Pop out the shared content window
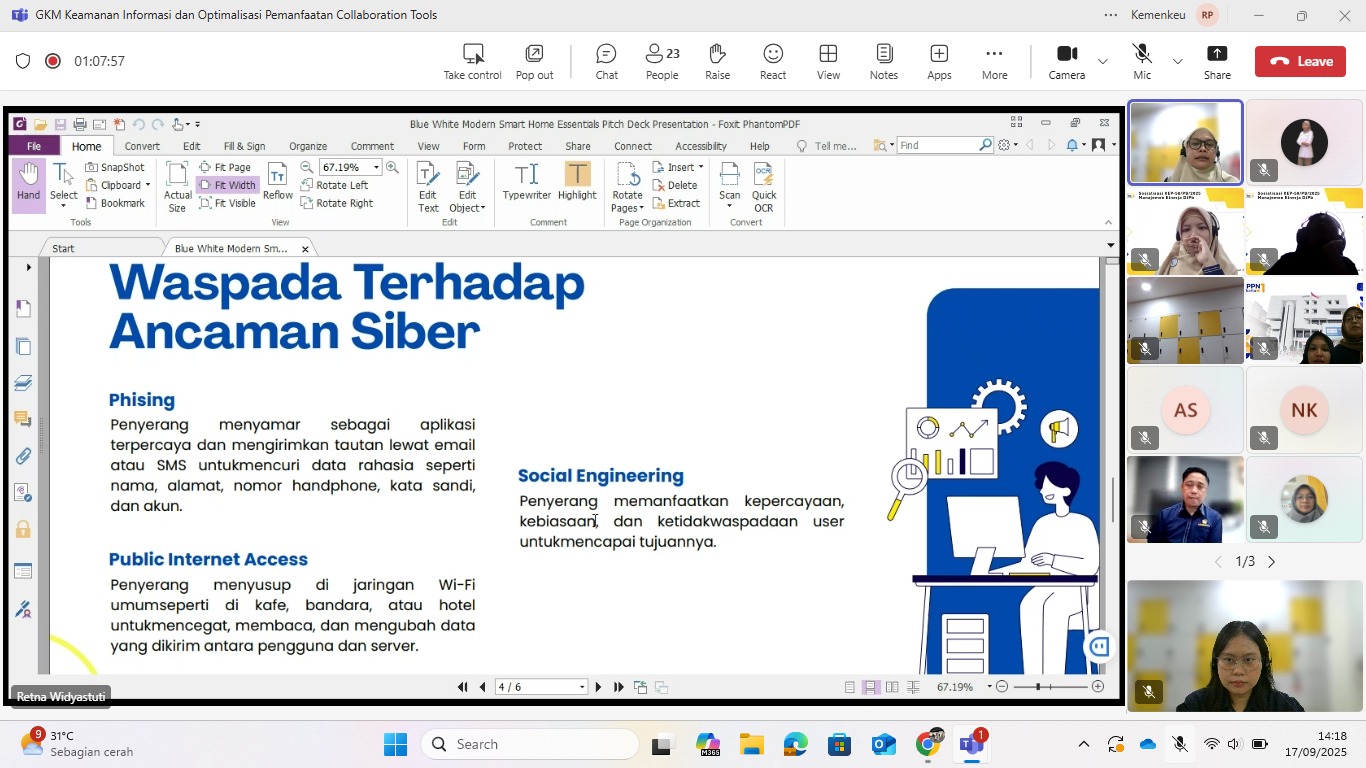The height and width of the screenshot is (768, 1366). click(x=534, y=61)
